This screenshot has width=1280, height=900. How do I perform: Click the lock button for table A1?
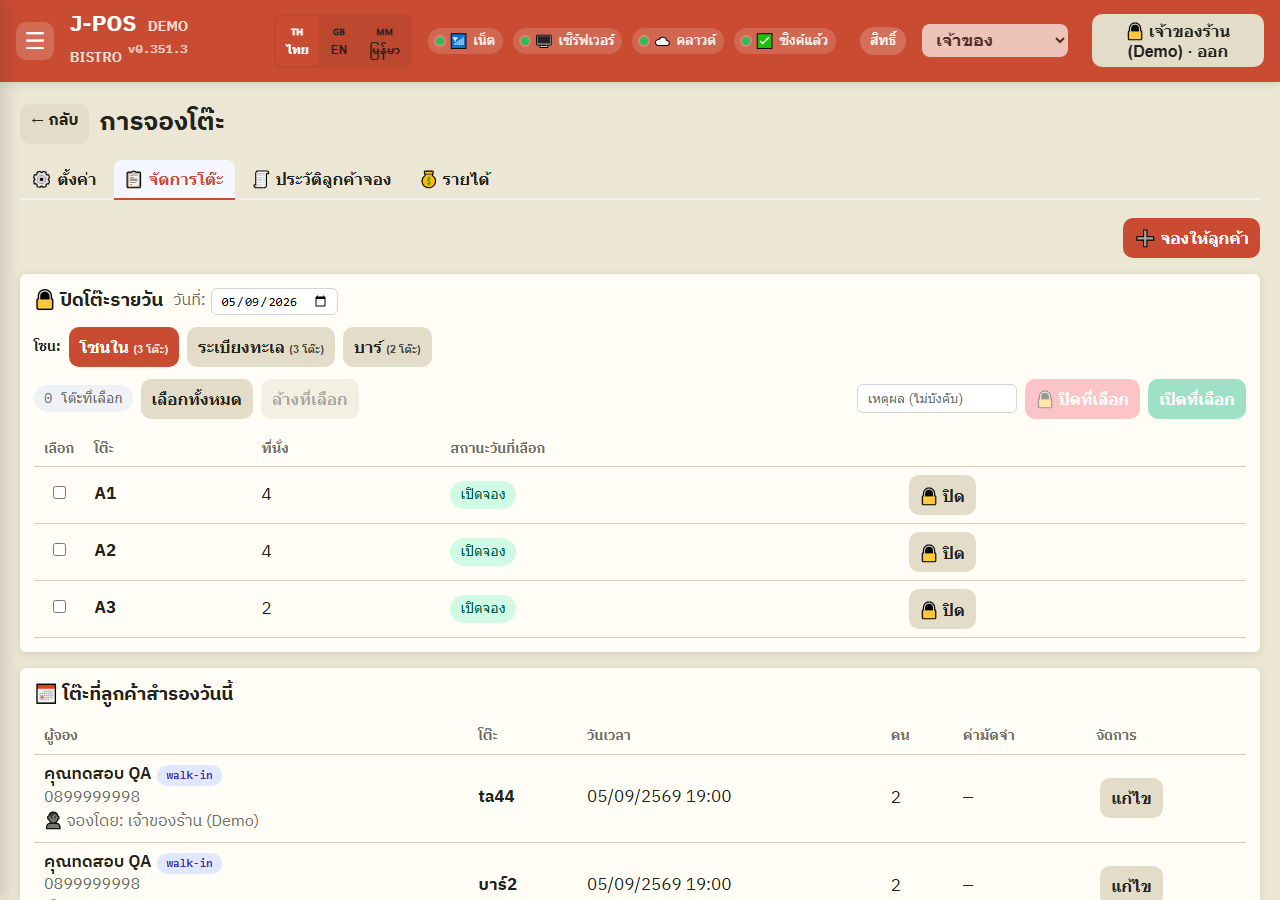coord(942,495)
